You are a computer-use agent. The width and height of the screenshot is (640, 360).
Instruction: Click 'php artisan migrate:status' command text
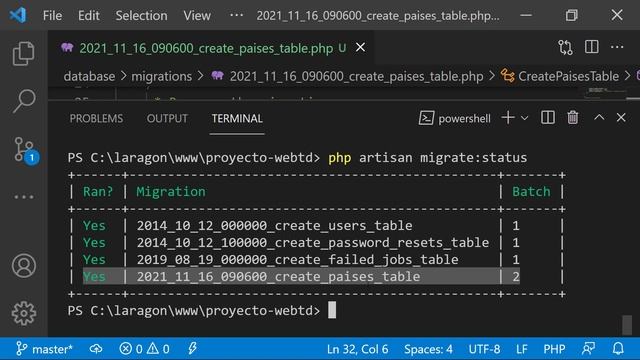[427, 158]
